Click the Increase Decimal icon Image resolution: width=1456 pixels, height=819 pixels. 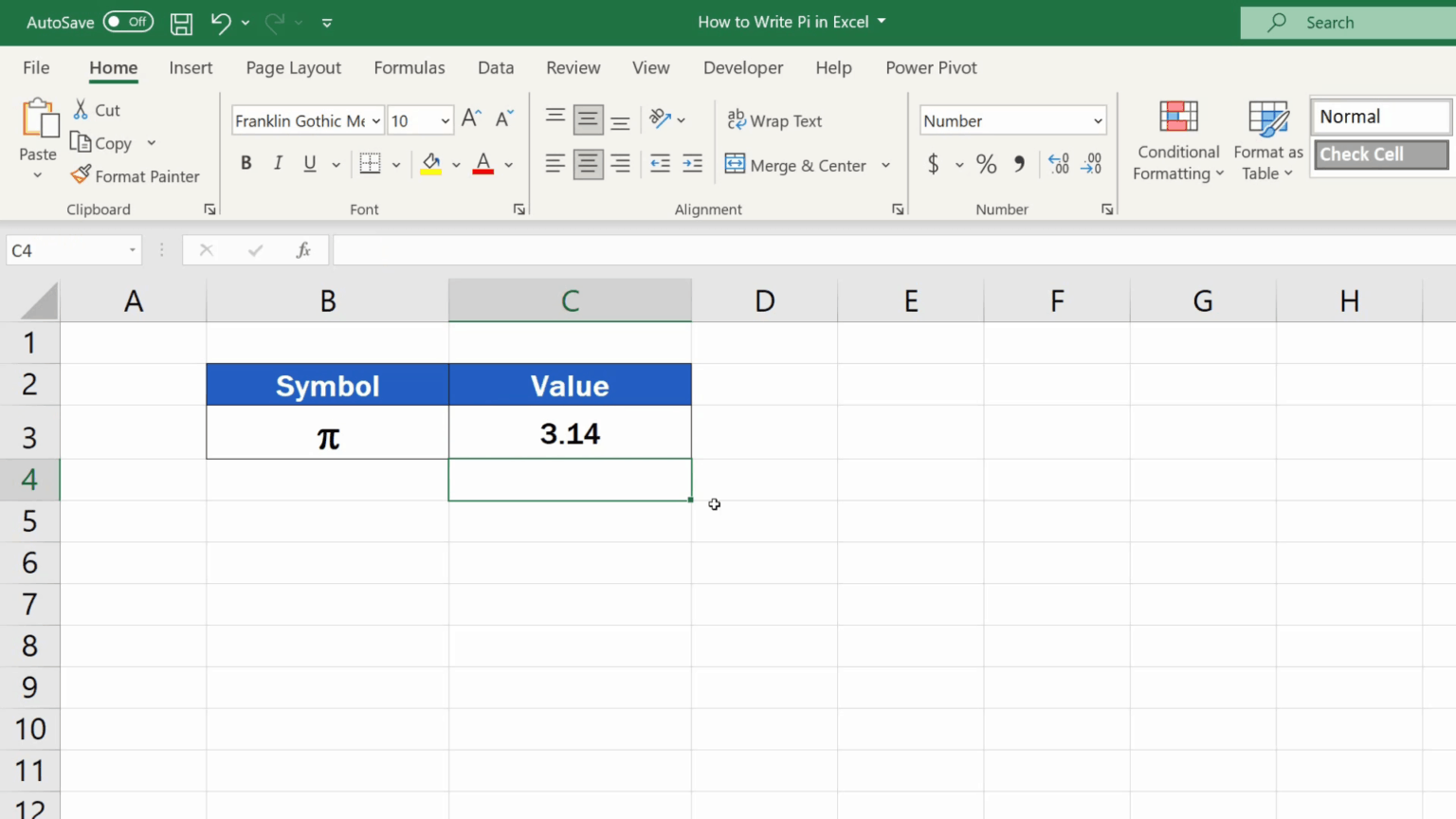tap(1058, 163)
